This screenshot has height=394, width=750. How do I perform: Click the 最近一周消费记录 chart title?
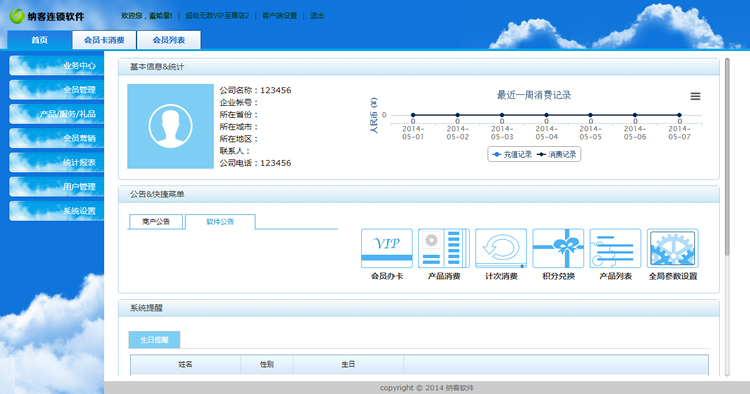(534, 95)
